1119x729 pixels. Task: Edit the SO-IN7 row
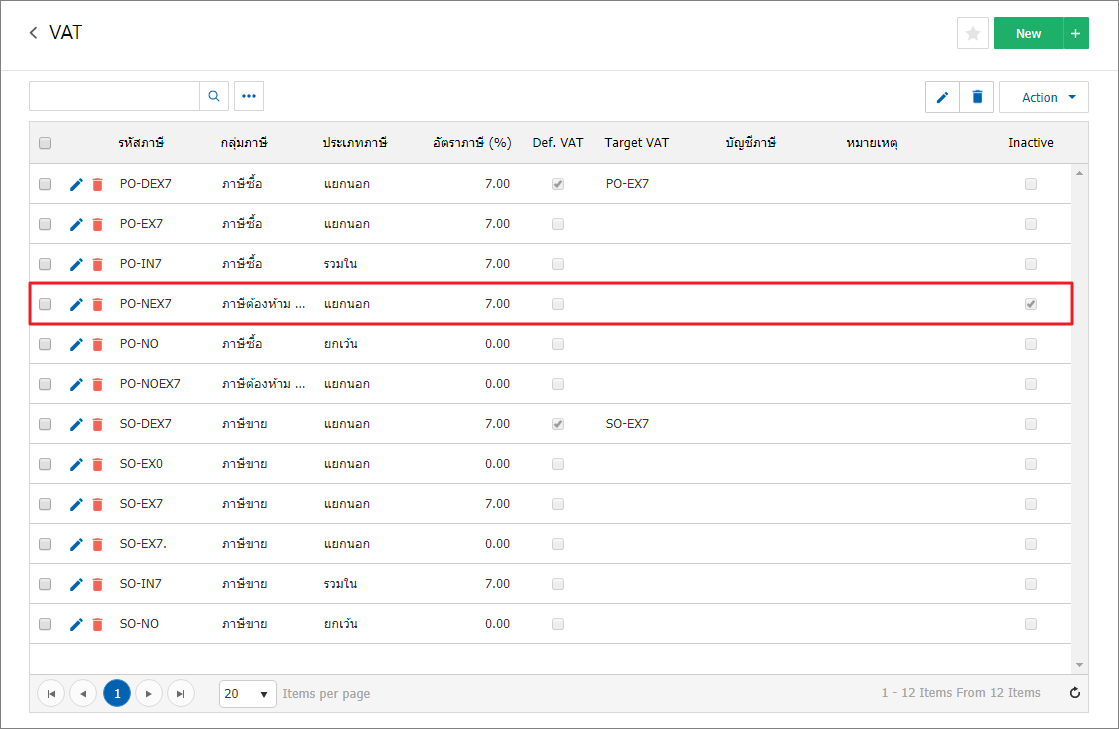coord(76,584)
